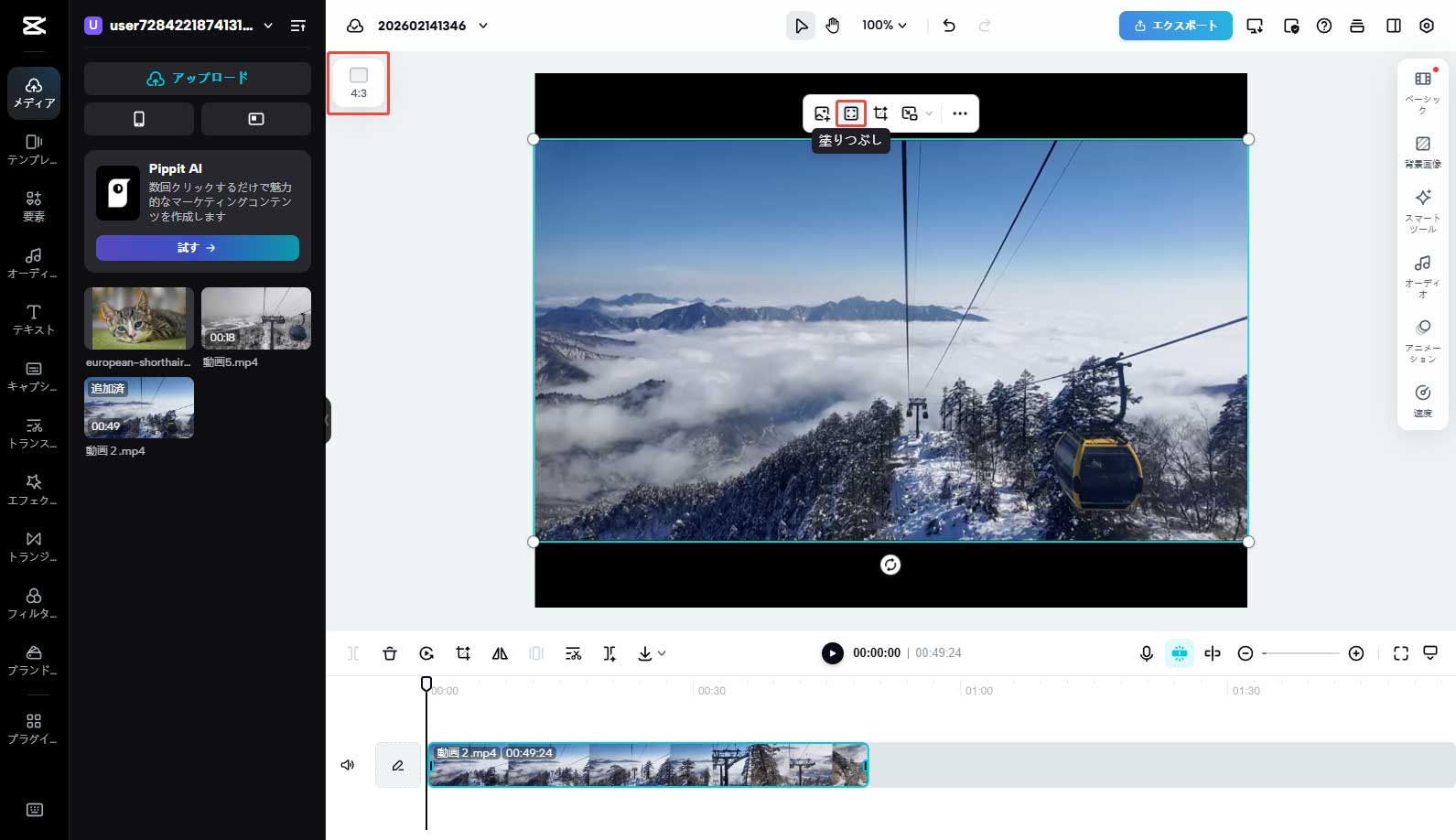Open the layers stack icon in top bar

pyautogui.click(x=1357, y=26)
